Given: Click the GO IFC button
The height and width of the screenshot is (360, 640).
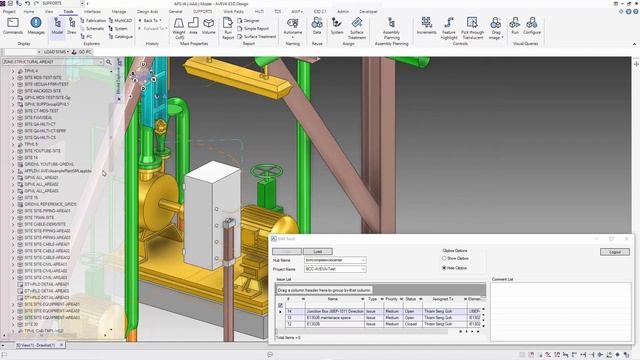Looking at the screenshot, I should pos(82,52).
